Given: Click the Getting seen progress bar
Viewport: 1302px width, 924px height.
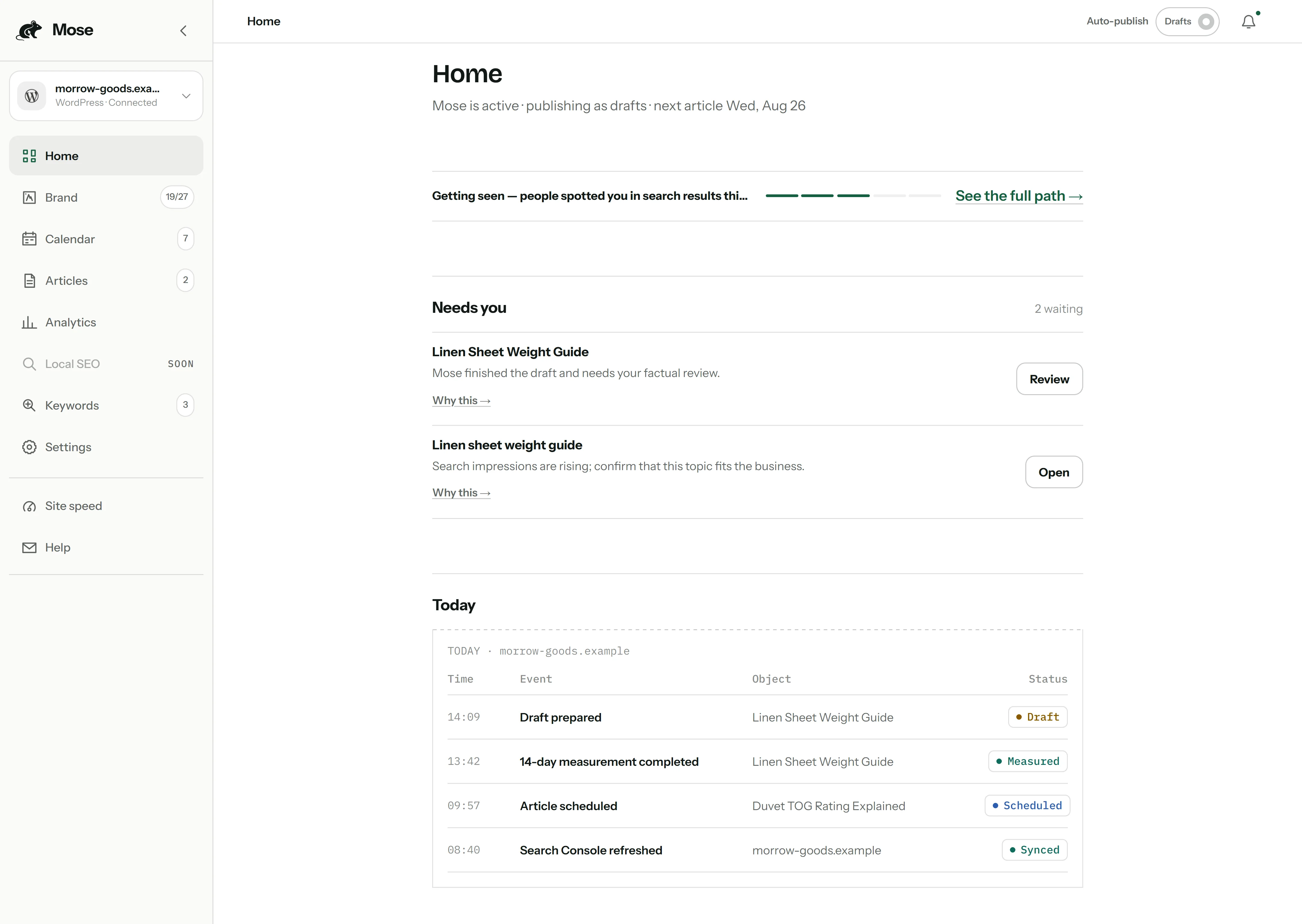Looking at the screenshot, I should [853, 196].
